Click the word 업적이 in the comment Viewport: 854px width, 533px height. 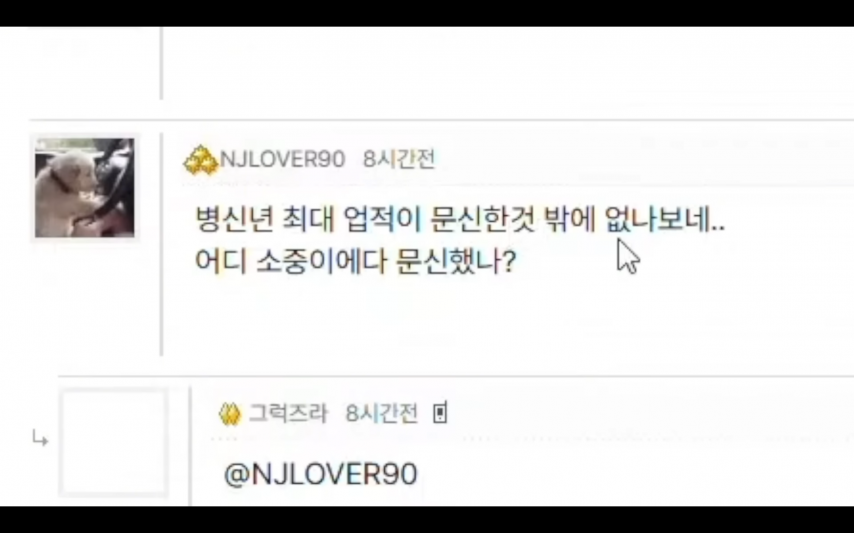pos(382,219)
